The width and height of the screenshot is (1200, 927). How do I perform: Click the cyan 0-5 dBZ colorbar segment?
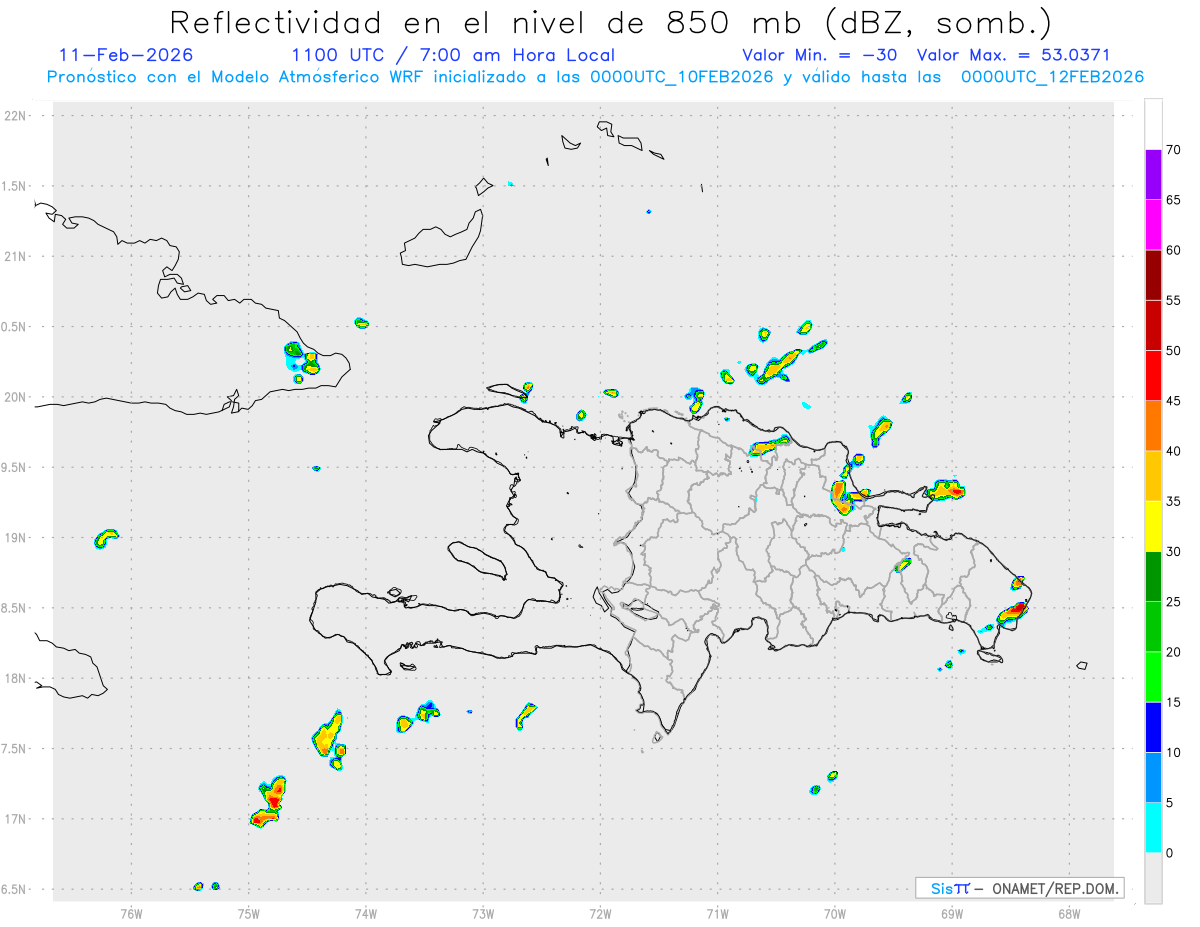tap(1153, 827)
